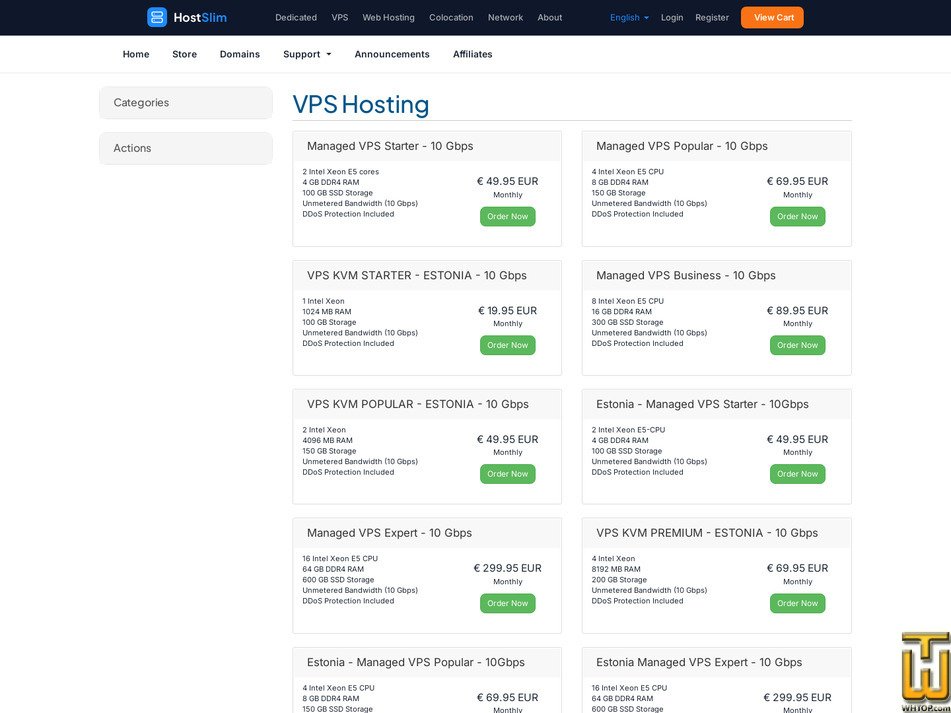Open the VPS top menu item
This screenshot has height=713, width=951.
pyautogui.click(x=340, y=18)
